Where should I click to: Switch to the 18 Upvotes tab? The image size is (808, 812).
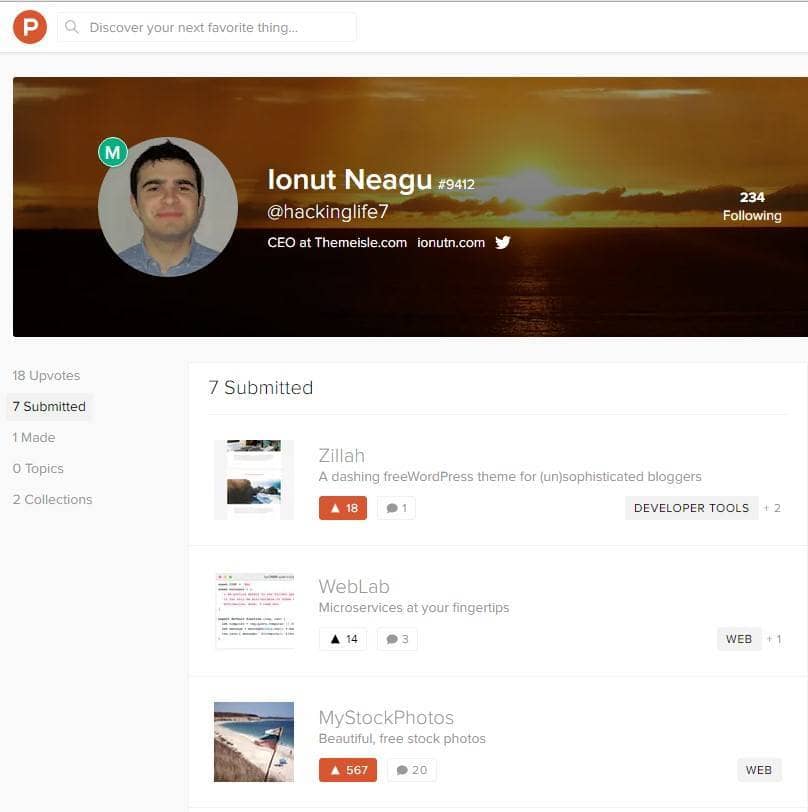pos(46,375)
